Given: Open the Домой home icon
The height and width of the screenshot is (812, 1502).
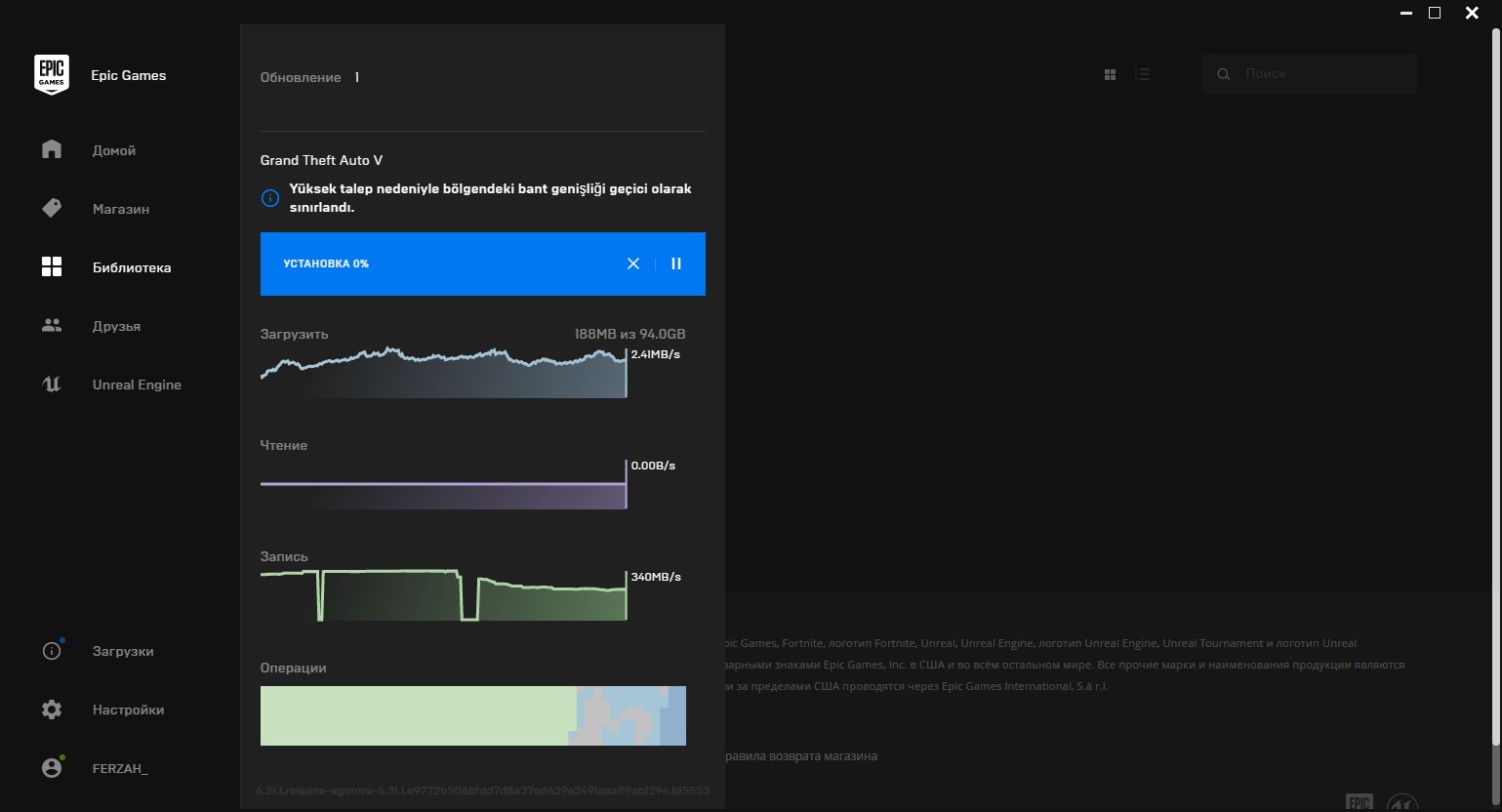Looking at the screenshot, I should (x=52, y=149).
